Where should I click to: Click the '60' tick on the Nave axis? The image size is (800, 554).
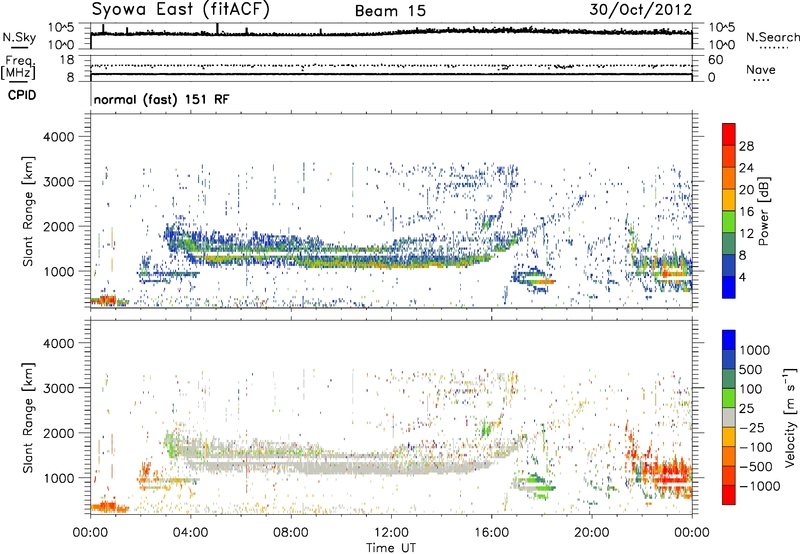(716, 60)
